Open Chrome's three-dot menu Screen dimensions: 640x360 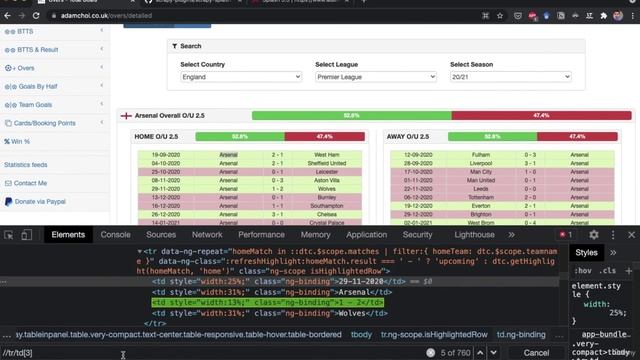pos(632,16)
